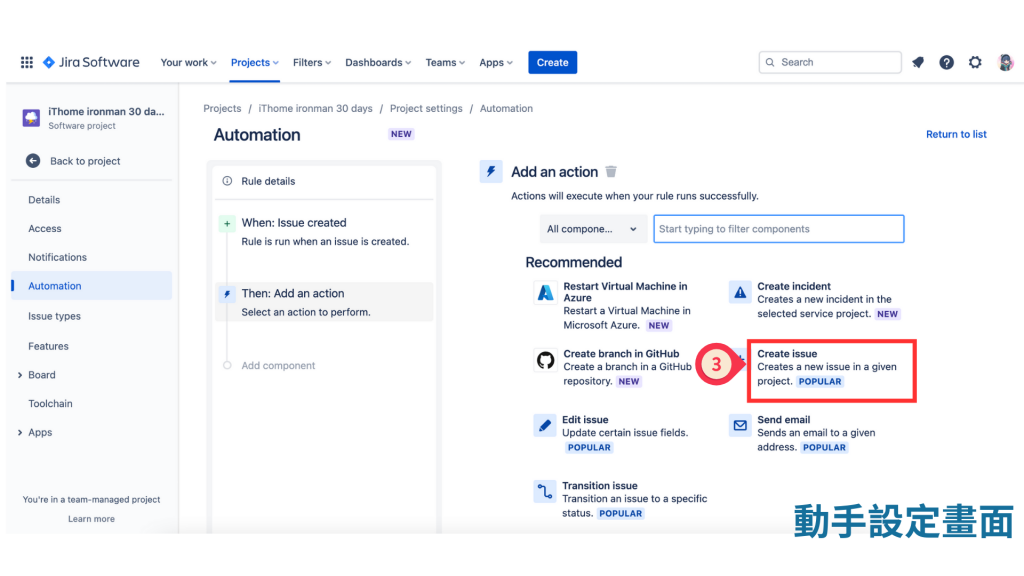
Task: Select Automation in the sidebar
Action: pos(91,285)
